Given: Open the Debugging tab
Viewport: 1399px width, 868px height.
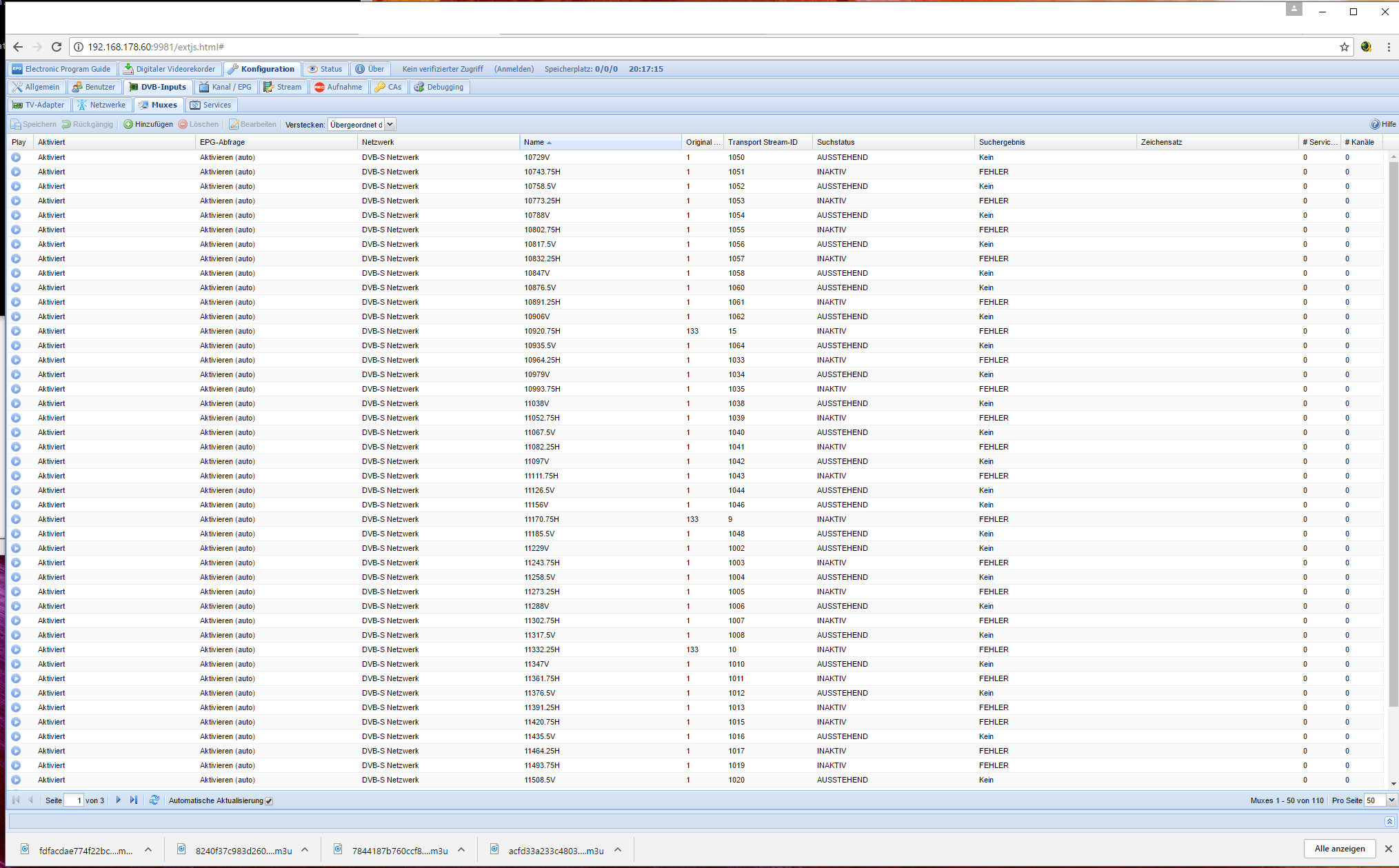Looking at the screenshot, I should click(439, 87).
